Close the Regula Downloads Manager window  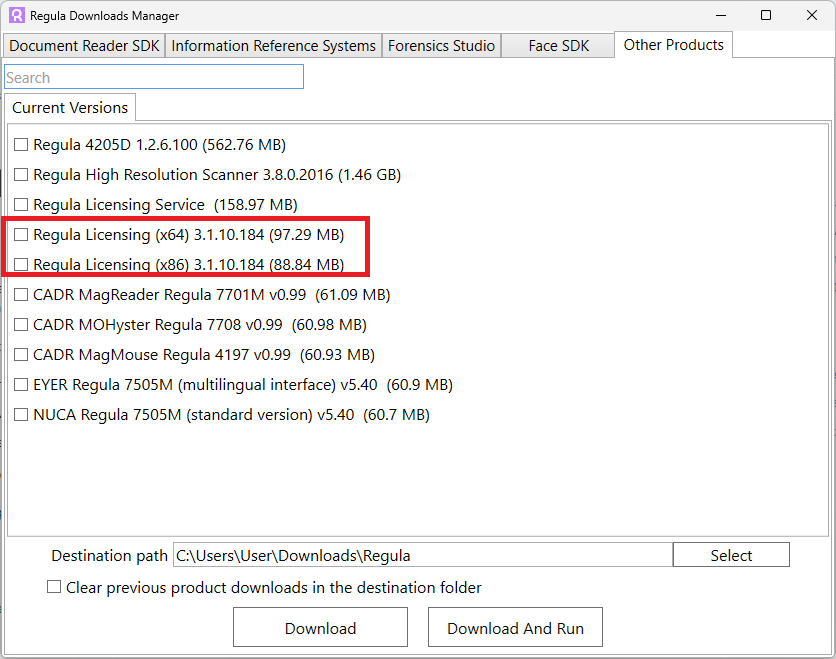coord(811,15)
